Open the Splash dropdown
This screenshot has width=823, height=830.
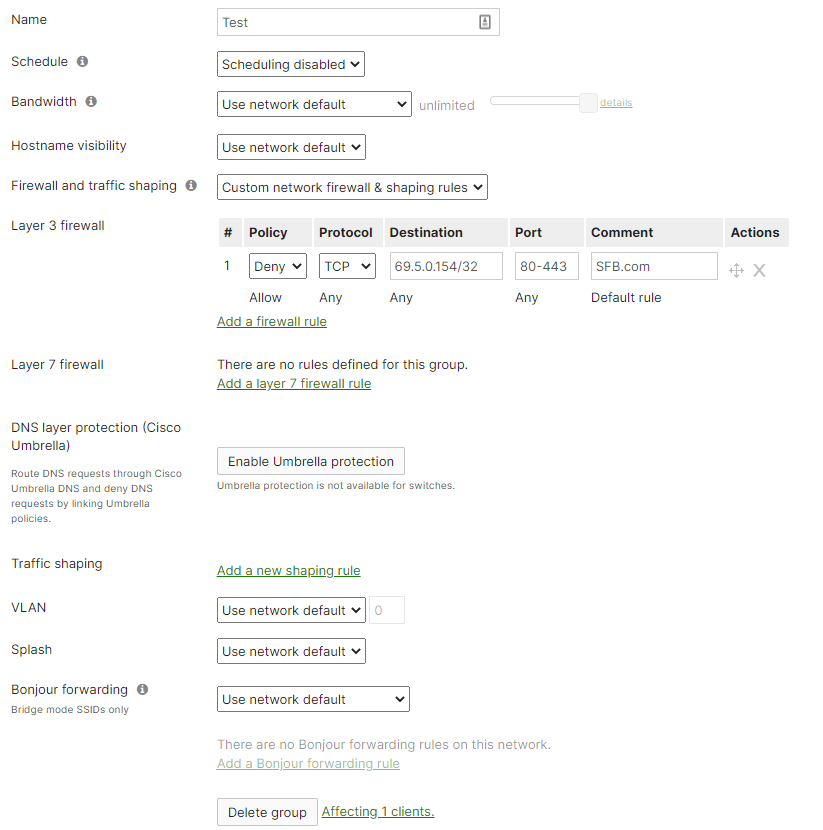pyautogui.click(x=291, y=651)
